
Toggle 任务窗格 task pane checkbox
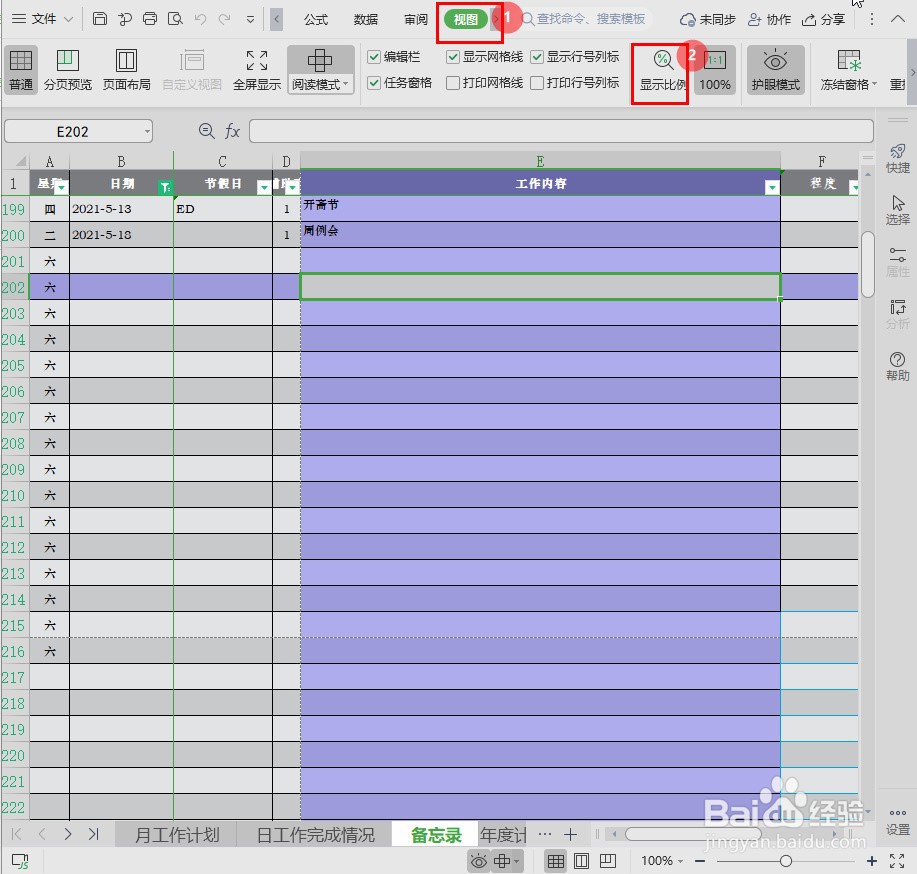coord(374,83)
